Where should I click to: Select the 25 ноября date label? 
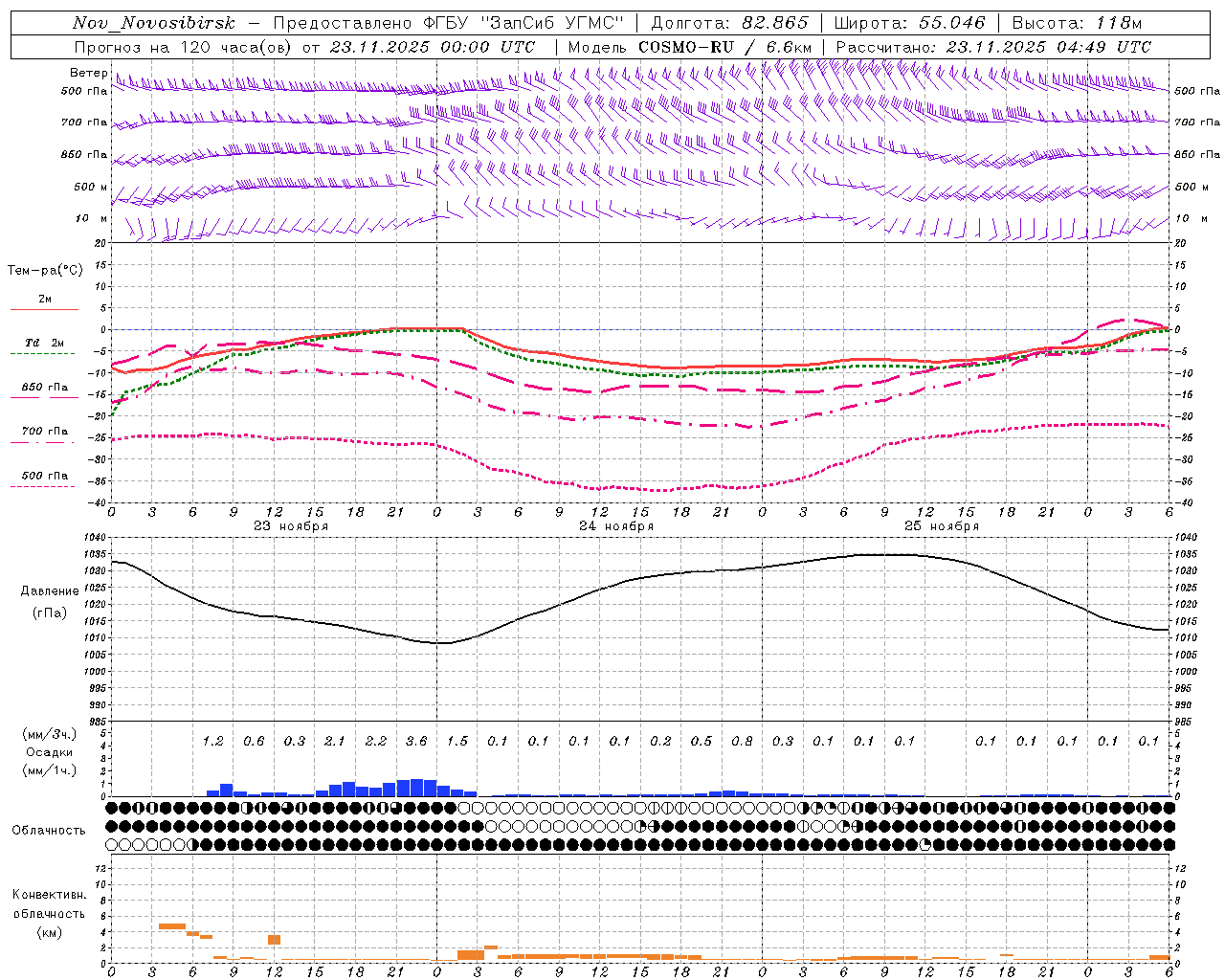942,526
